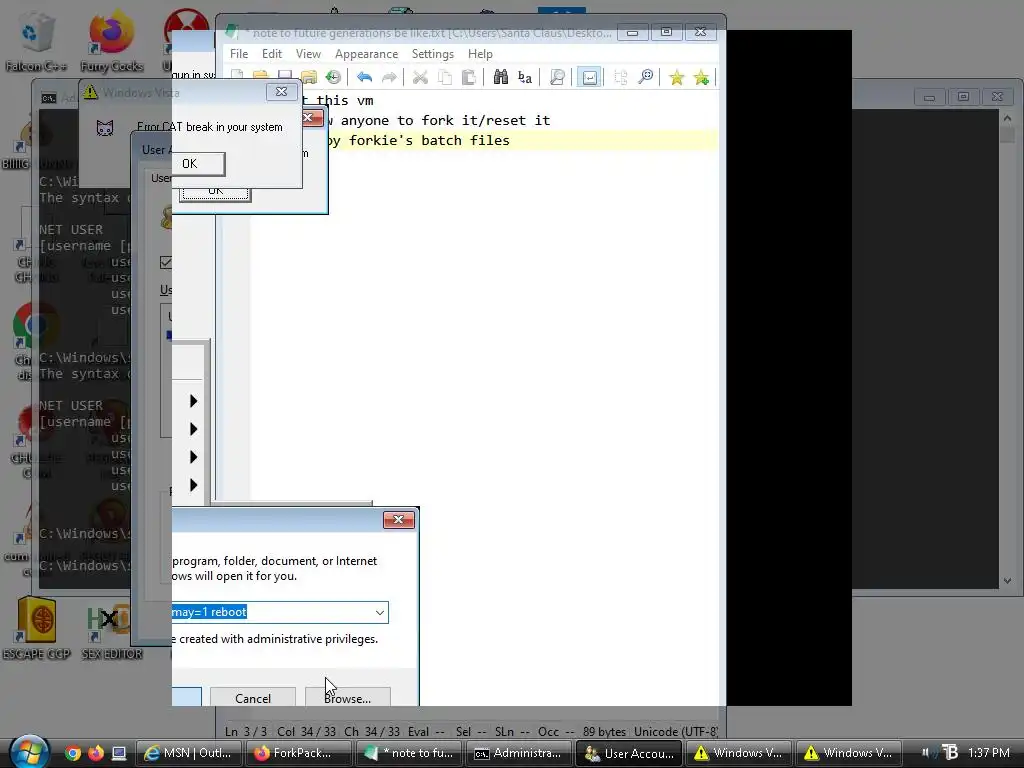Click Cancel in the Run dialog
Screen dimensions: 1024x768
(x=253, y=697)
